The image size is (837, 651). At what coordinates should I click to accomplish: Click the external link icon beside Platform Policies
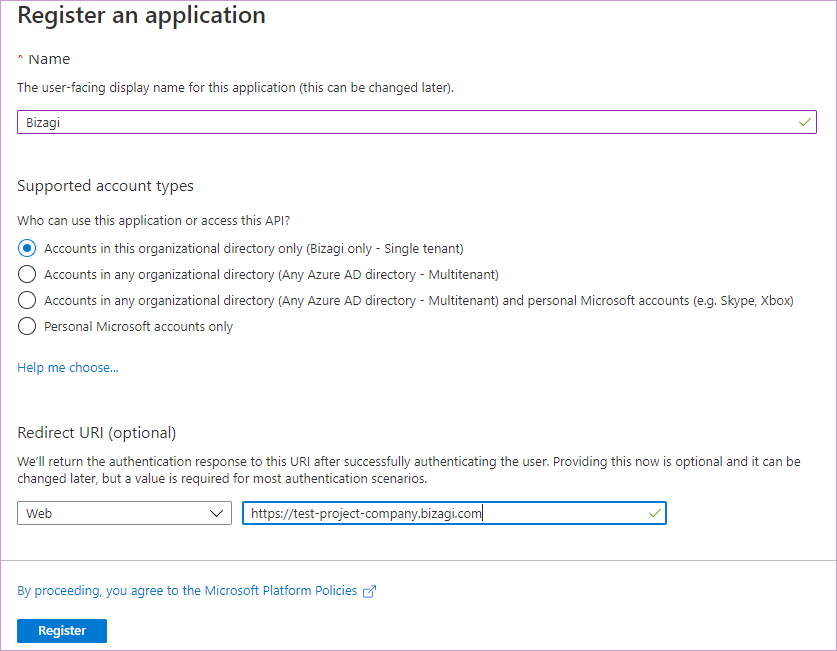[369, 591]
